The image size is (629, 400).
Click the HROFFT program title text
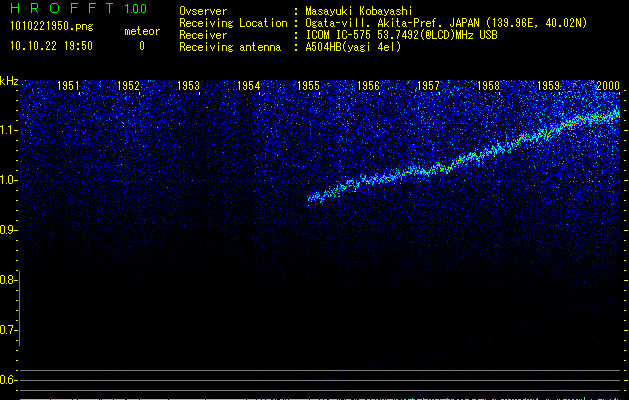point(62,8)
